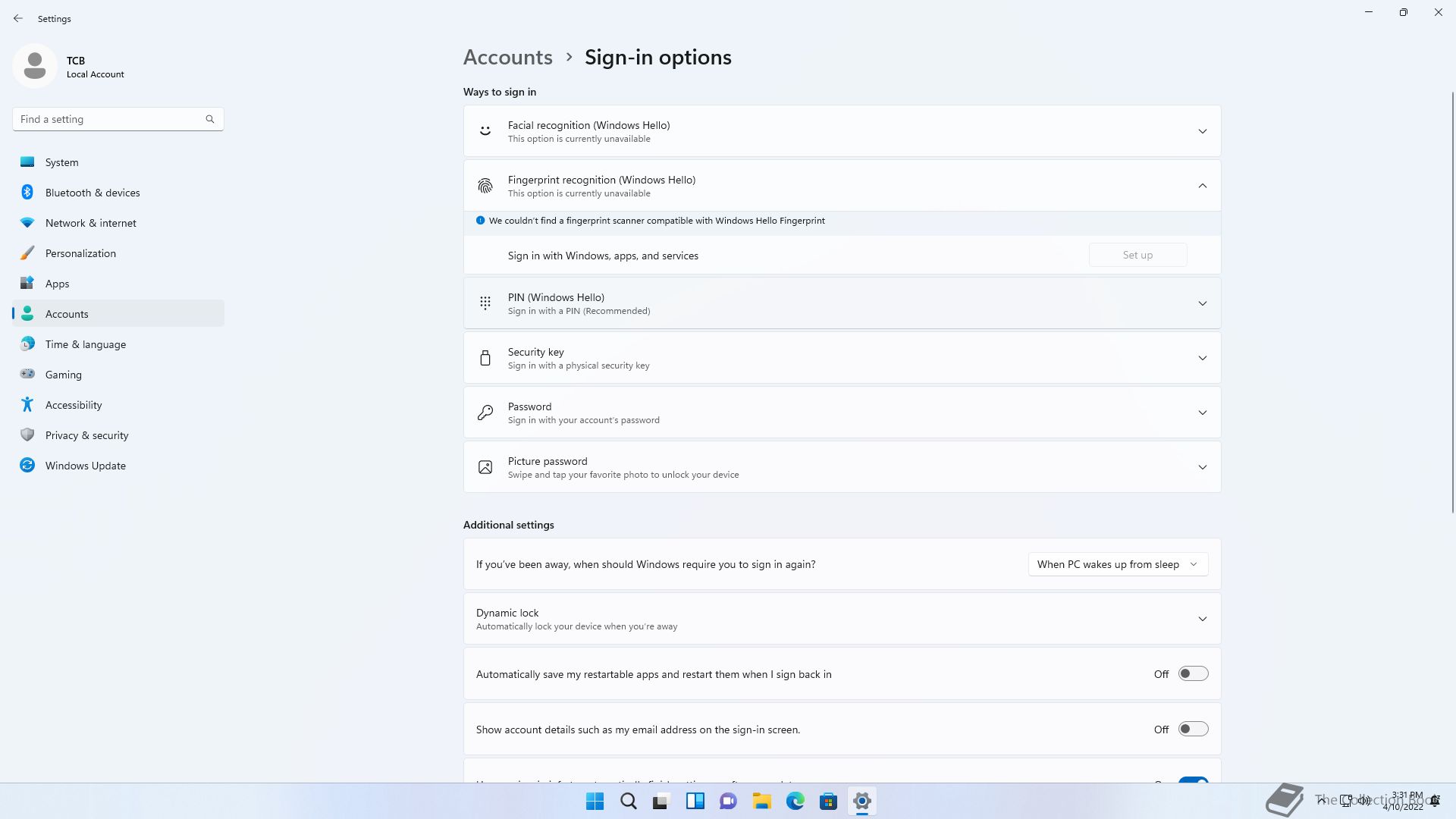This screenshot has width=1456, height=819.
Task: Expand the Dynamic lock section
Action: pos(1203,619)
